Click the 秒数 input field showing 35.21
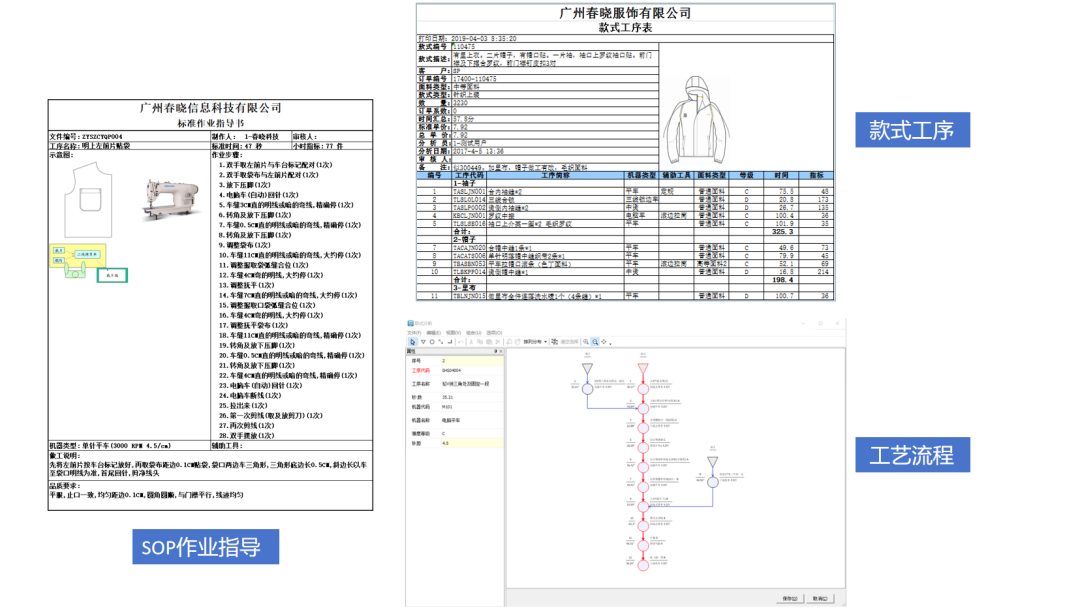 point(450,397)
